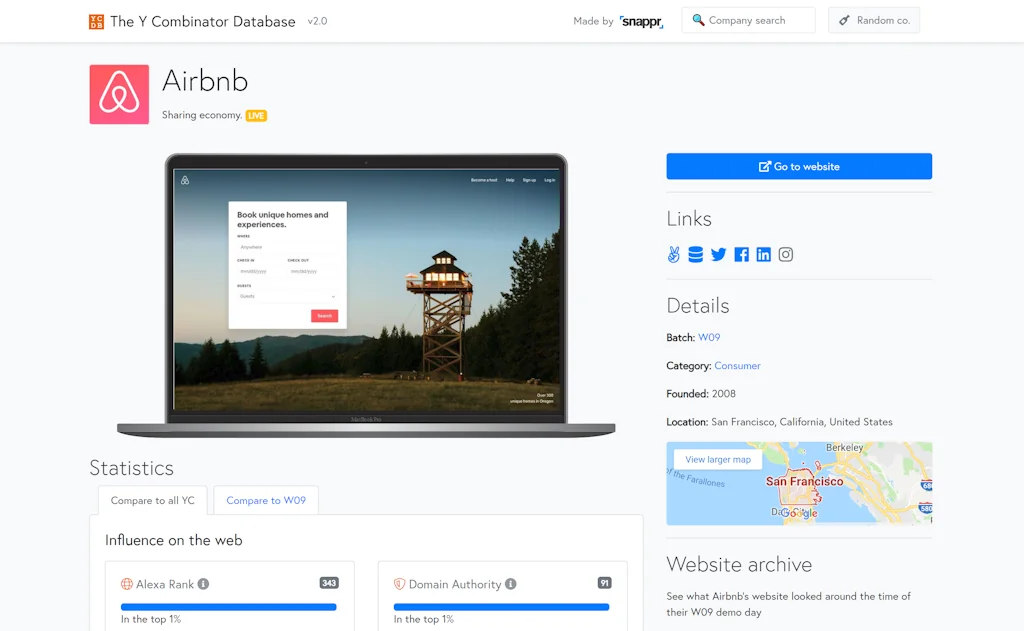Open the View larger map button
Screen dimensions: 1024x631
click(717, 458)
